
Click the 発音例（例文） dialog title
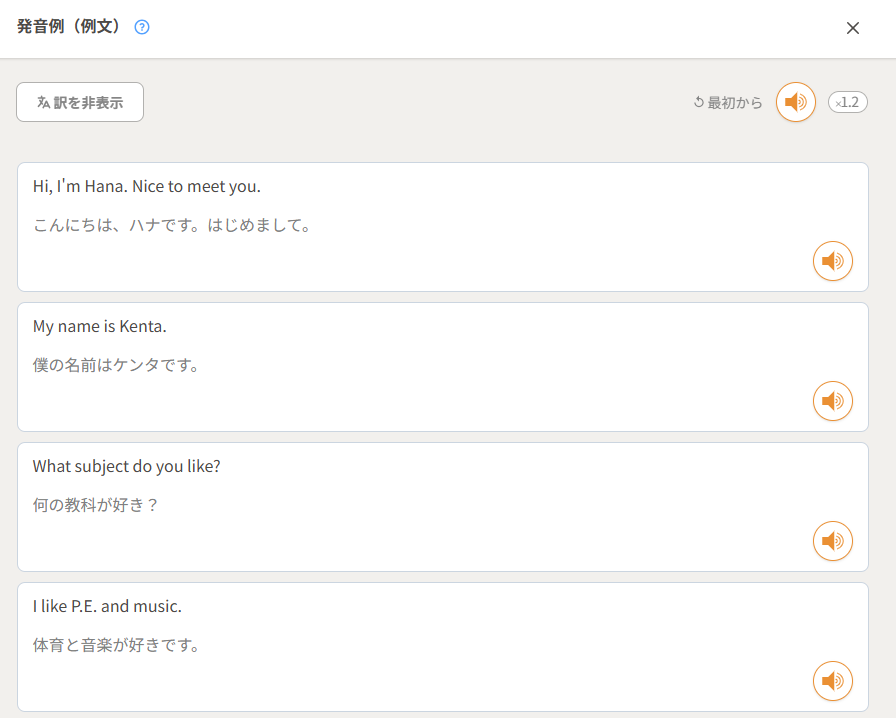(x=69, y=27)
